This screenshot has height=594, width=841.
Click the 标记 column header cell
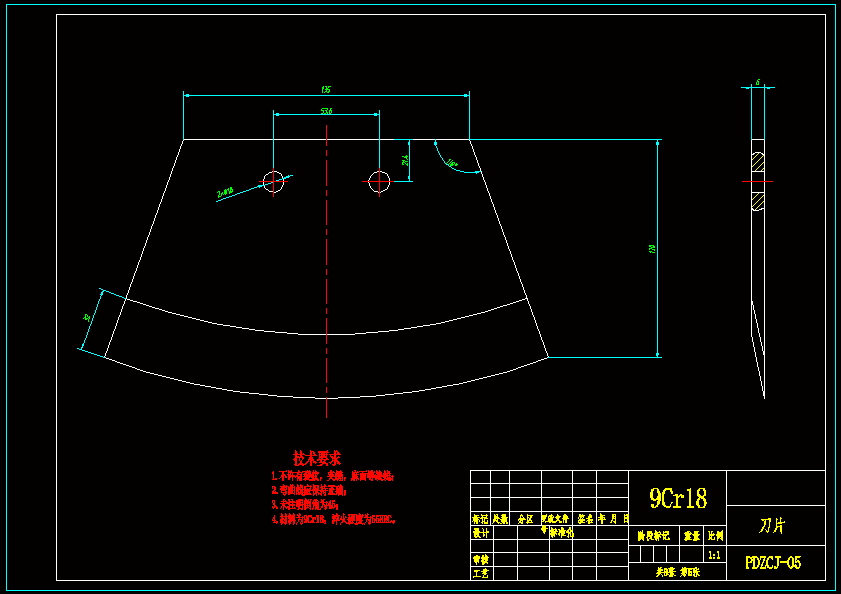[x=480, y=519]
